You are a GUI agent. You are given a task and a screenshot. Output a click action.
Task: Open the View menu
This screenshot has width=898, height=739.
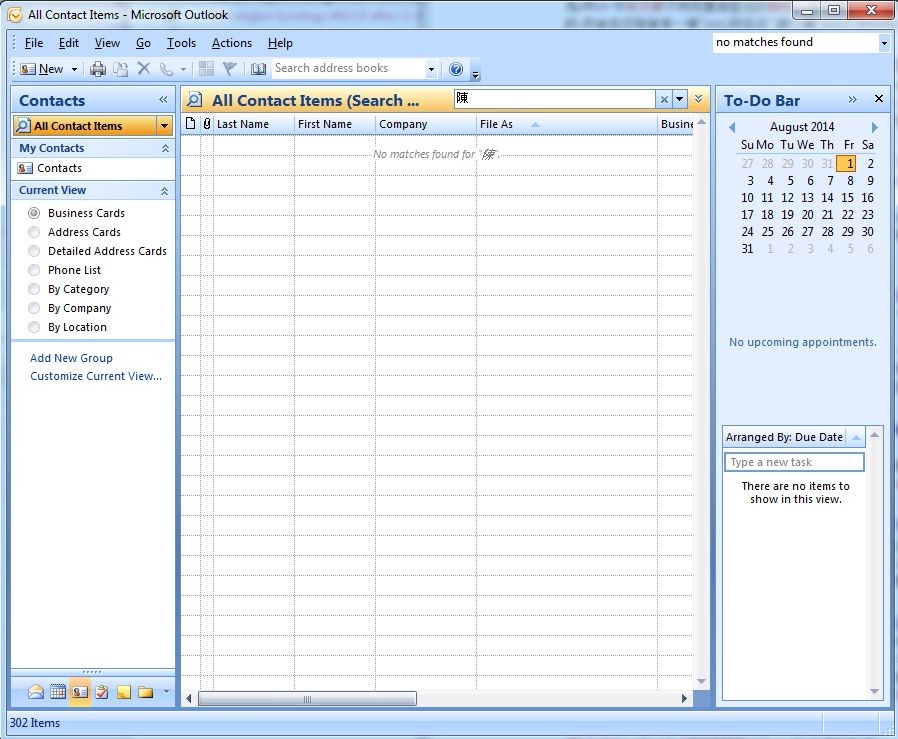point(107,43)
